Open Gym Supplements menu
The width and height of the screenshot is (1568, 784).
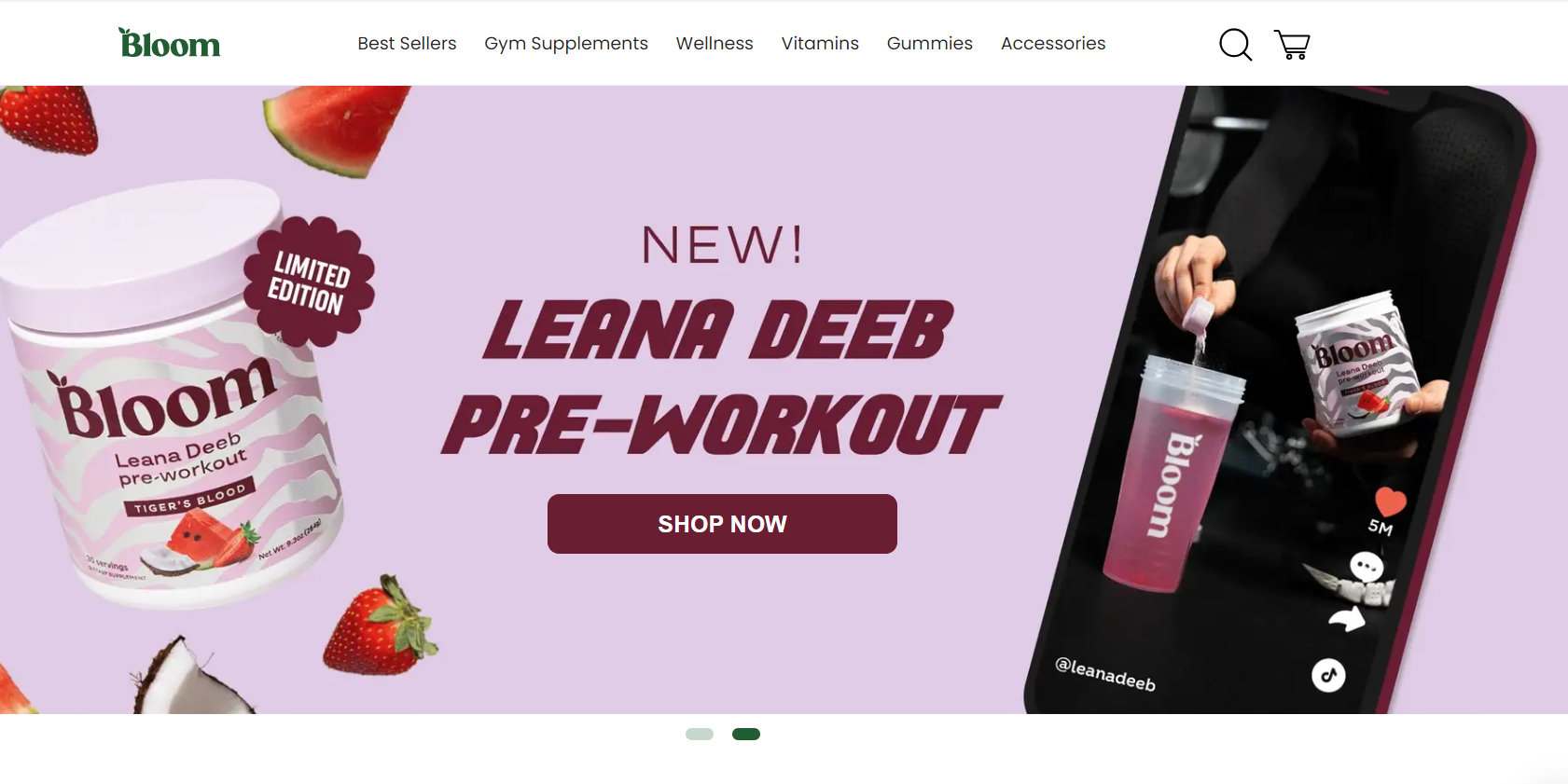(x=566, y=44)
